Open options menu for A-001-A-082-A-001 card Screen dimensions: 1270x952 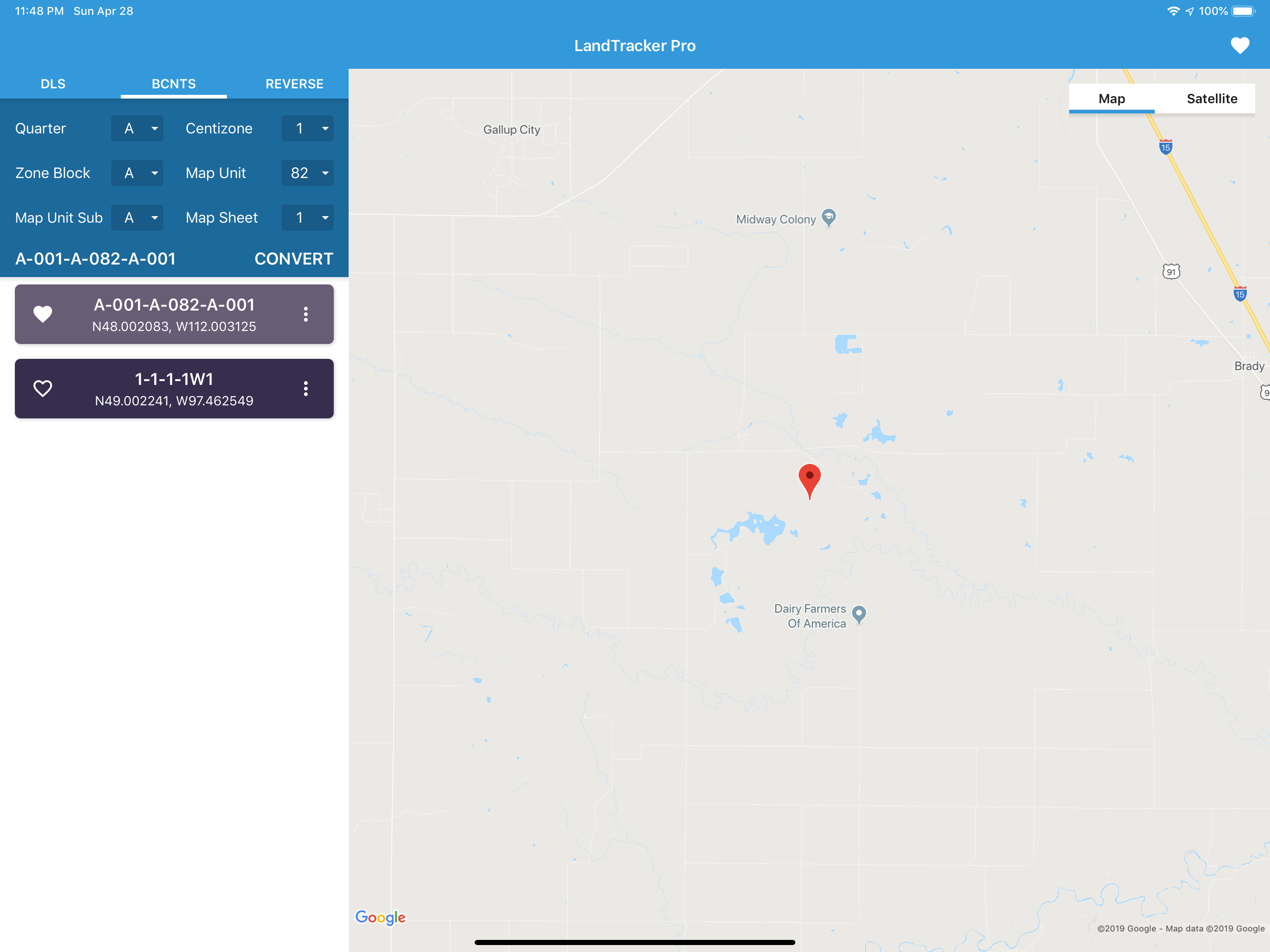305,314
